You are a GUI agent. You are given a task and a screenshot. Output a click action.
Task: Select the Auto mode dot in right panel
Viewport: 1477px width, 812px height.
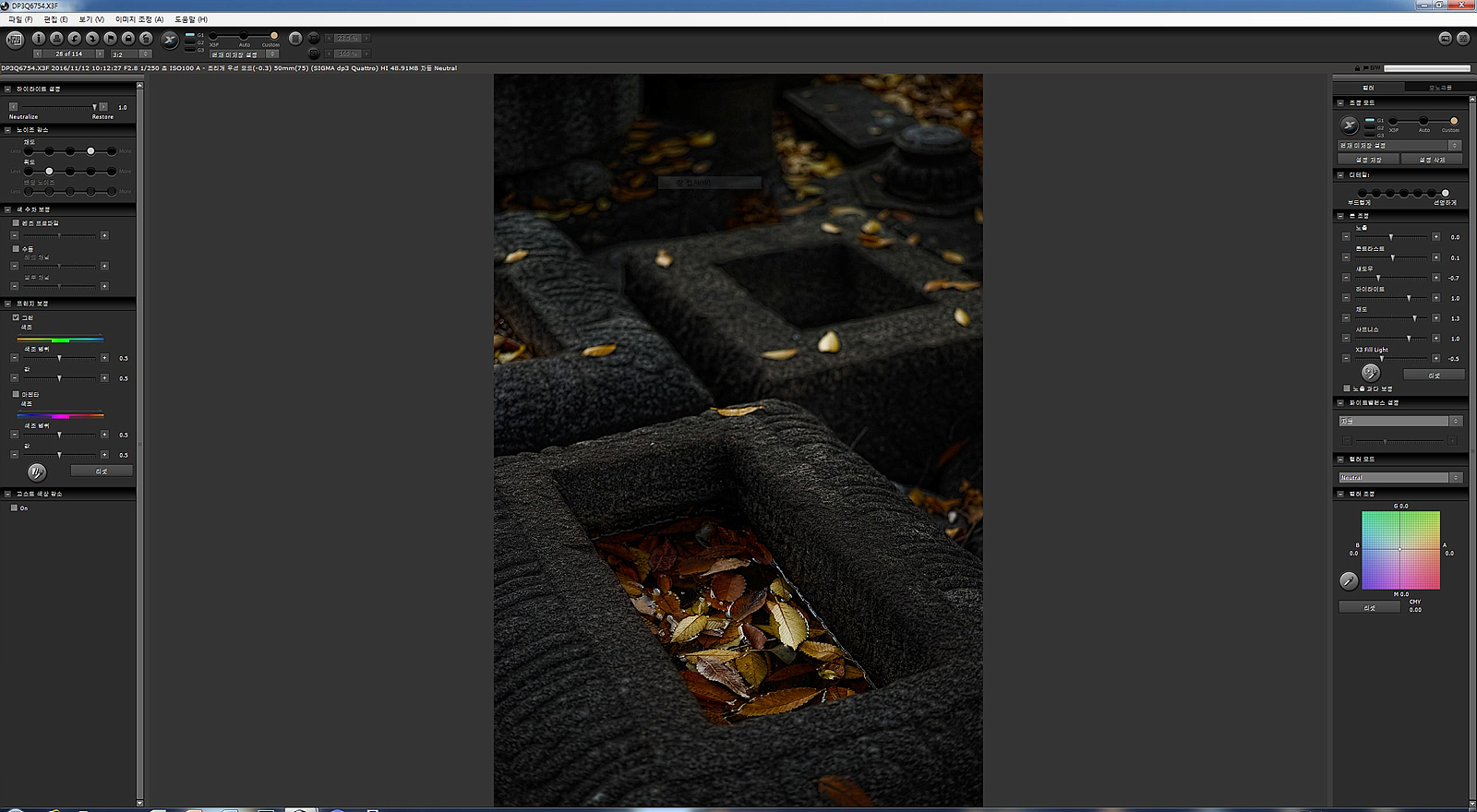(x=1423, y=121)
